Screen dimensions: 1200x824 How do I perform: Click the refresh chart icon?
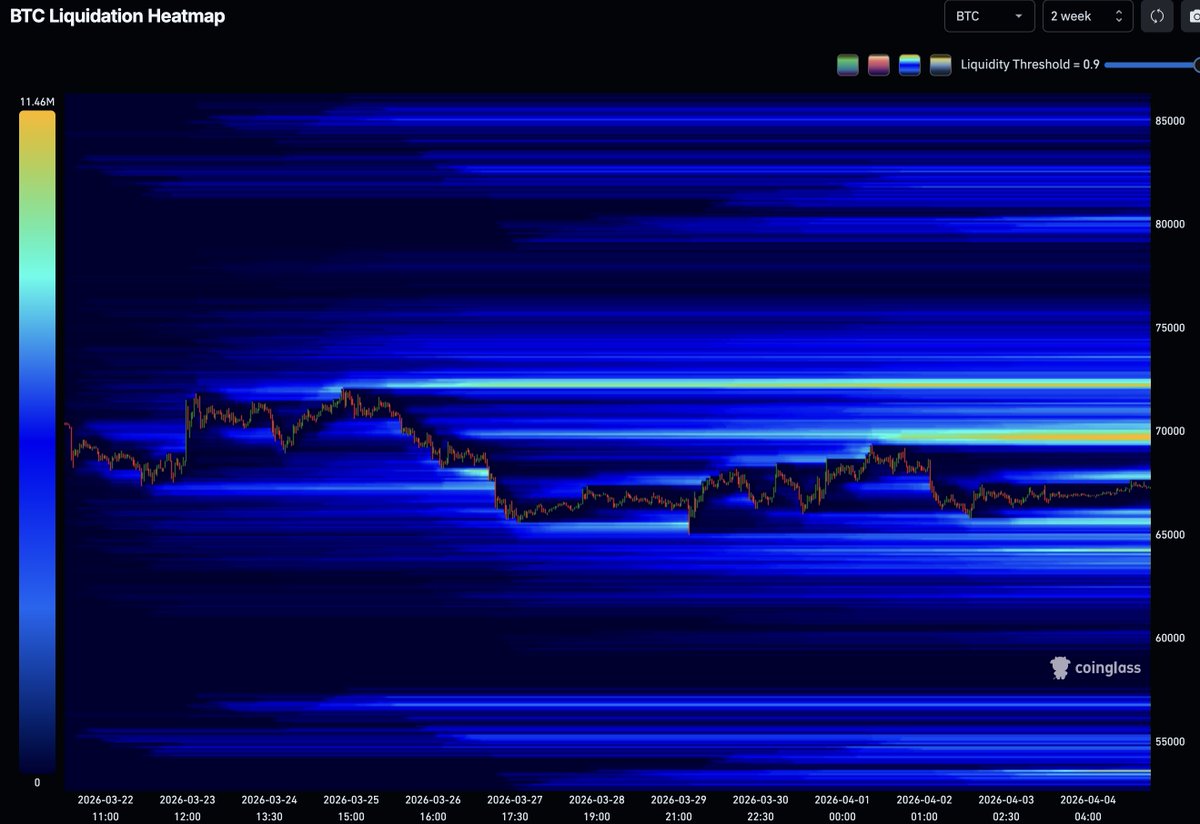click(x=1157, y=16)
